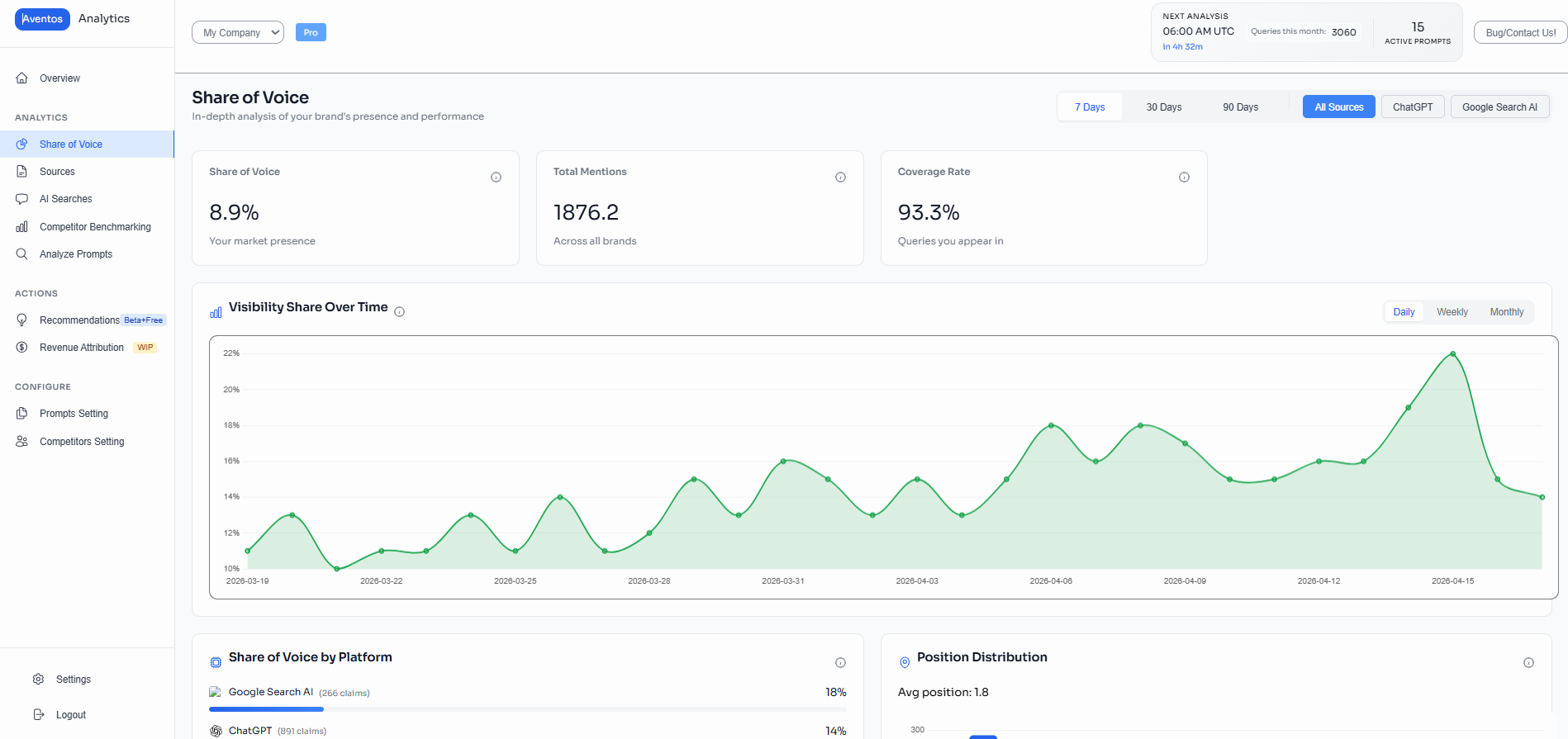This screenshot has height=739, width=1568.
Task: Select the 90 Days range
Action: pos(1240,107)
